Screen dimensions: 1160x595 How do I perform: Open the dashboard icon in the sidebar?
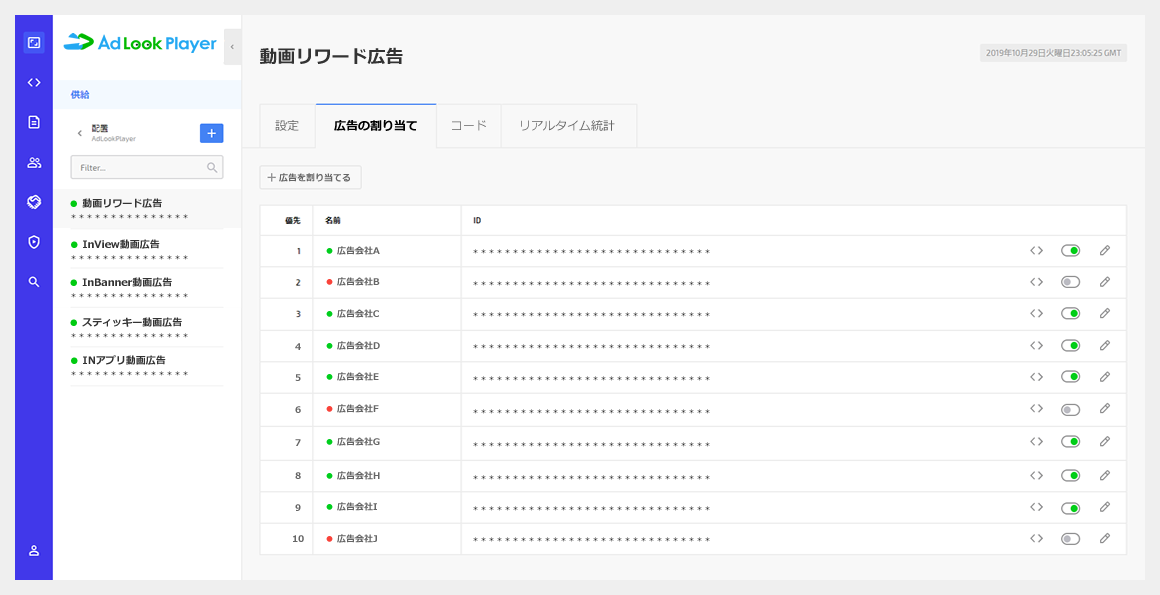pyautogui.click(x=33, y=42)
